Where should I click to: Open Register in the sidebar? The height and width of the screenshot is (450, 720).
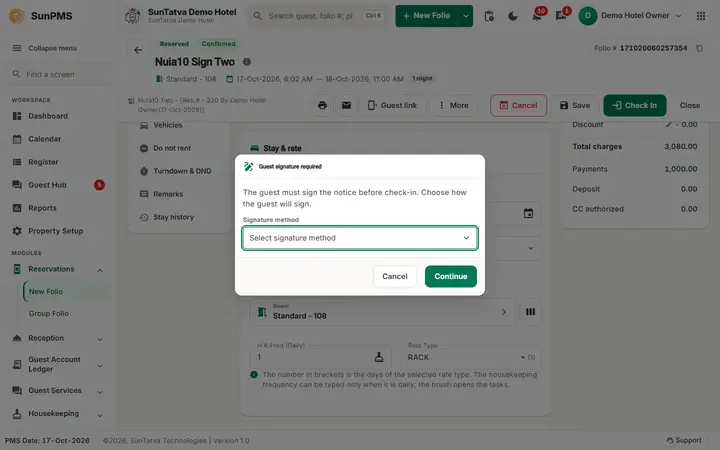43,162
